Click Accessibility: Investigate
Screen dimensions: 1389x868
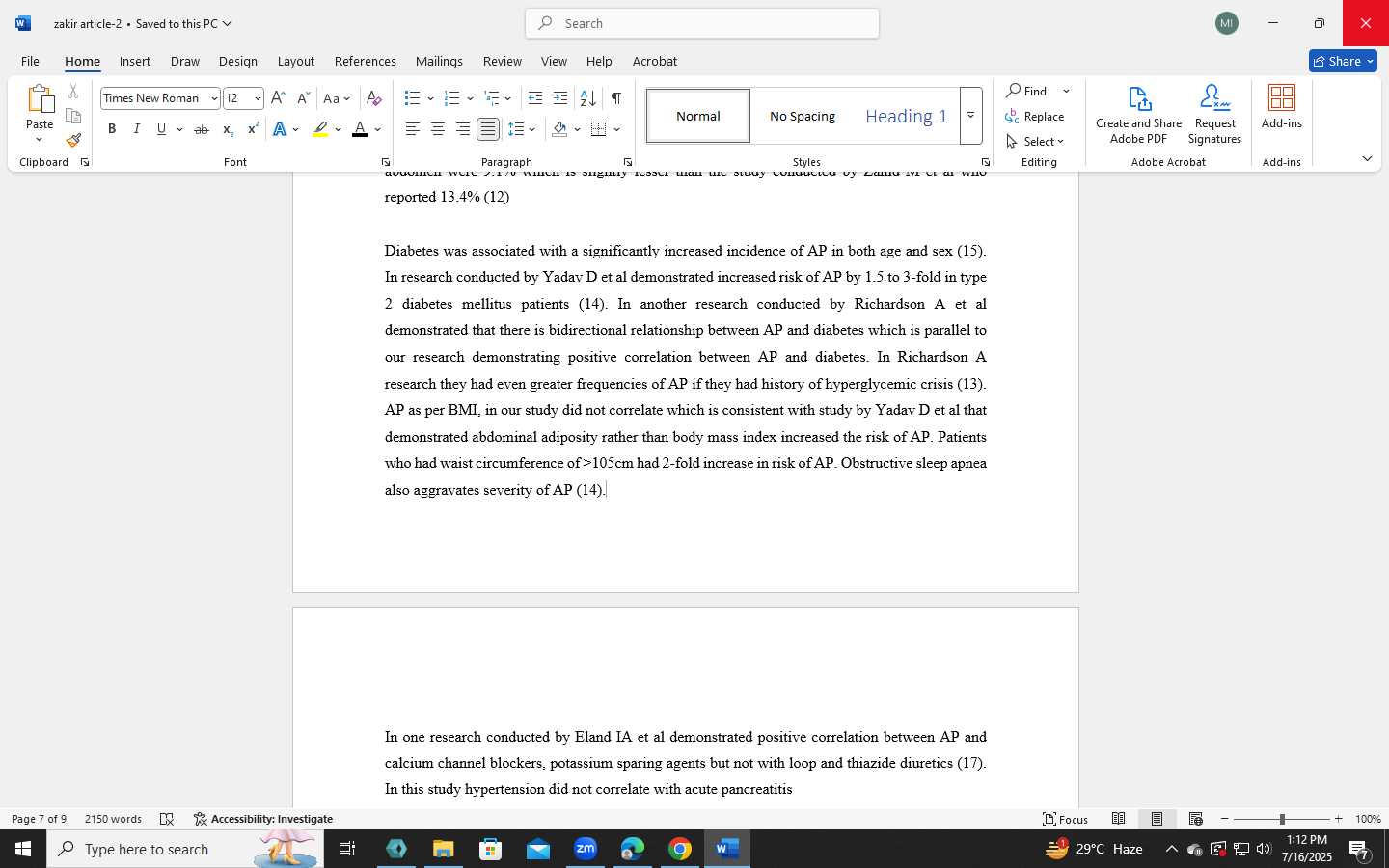click(x=263, y=819)
